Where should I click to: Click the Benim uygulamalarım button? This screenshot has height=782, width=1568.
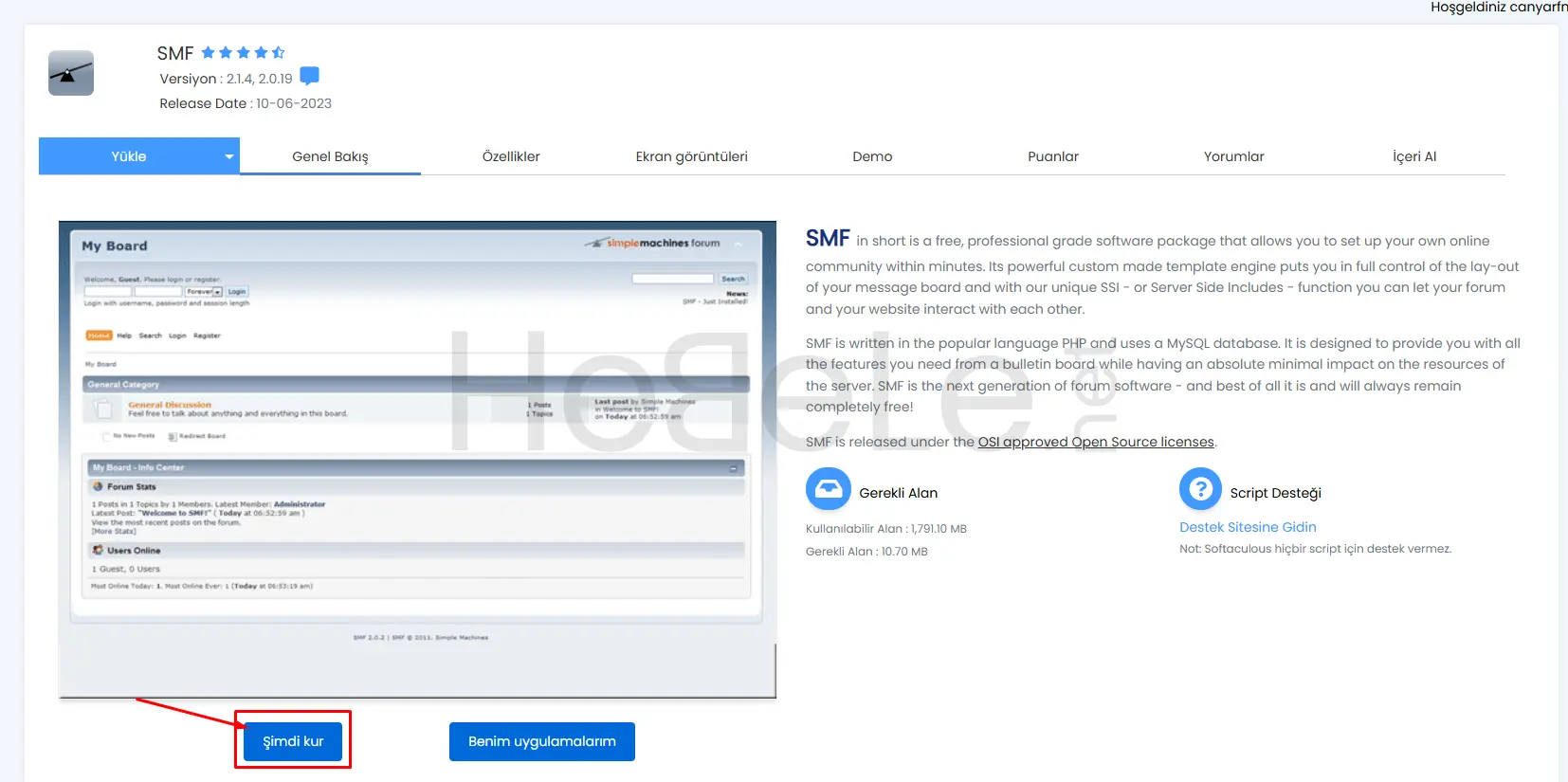542,741
